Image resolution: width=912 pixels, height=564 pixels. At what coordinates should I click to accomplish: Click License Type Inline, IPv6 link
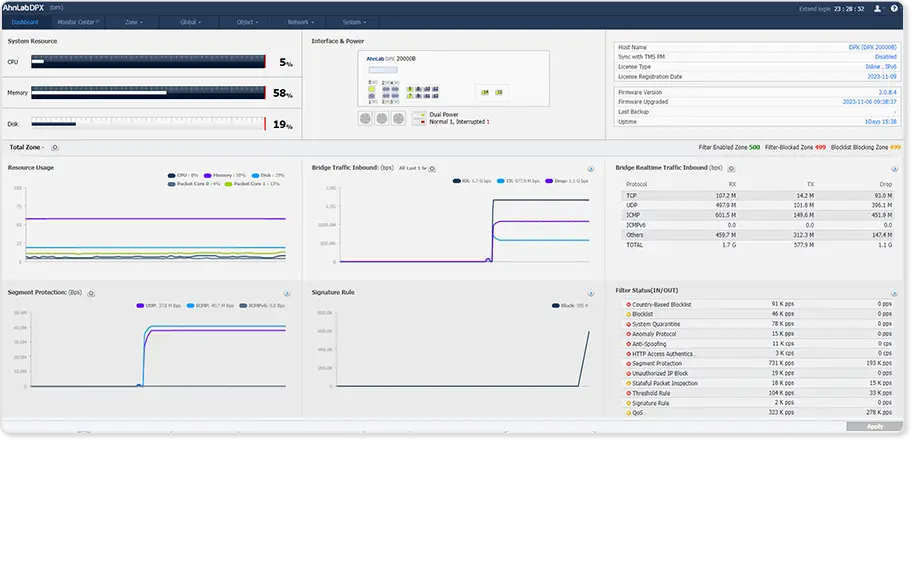[881, 67]
